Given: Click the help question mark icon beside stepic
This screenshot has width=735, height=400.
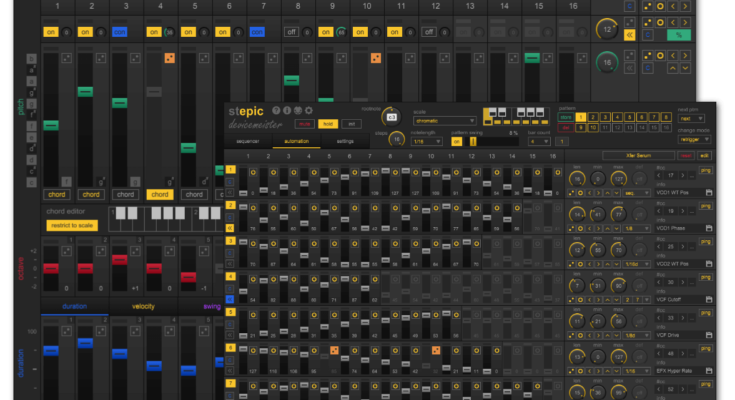Looking at the screenshot, I should point(276,110).
